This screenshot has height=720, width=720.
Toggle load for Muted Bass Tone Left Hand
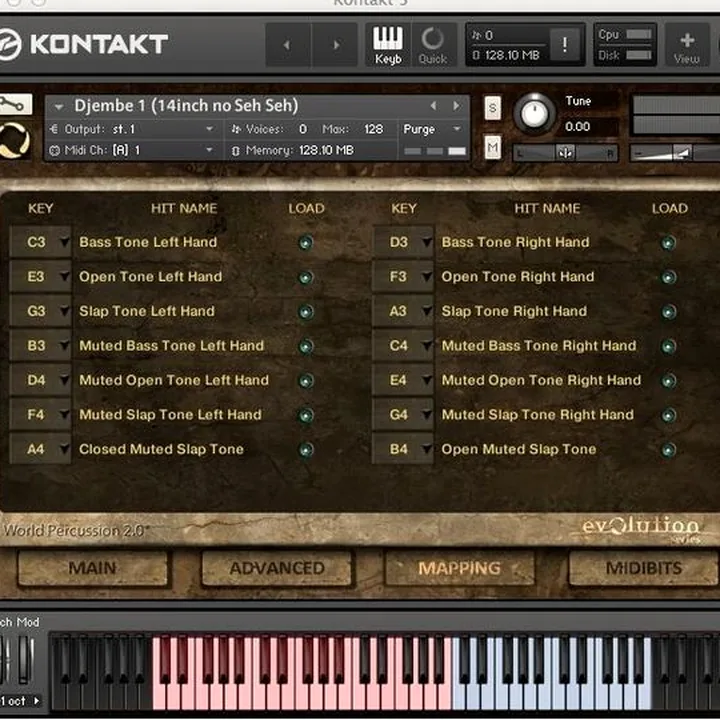coord(306,346)
